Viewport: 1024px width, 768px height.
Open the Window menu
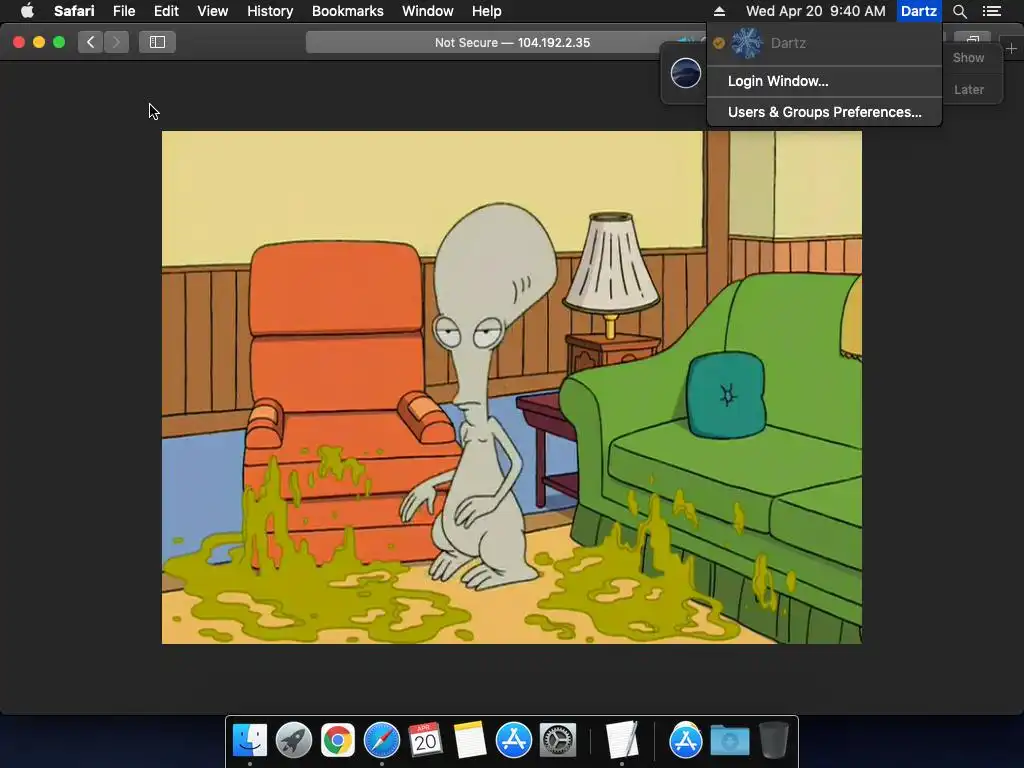[427, 11]
